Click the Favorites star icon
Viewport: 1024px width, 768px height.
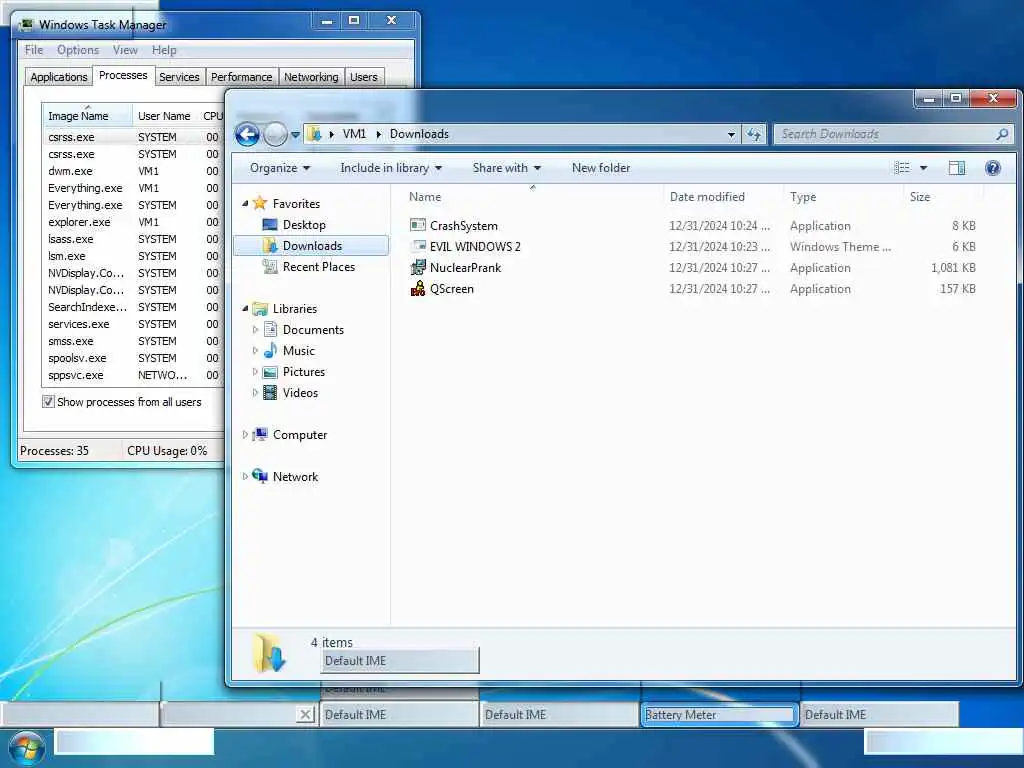pyautogui.click(x=260, y=203)
